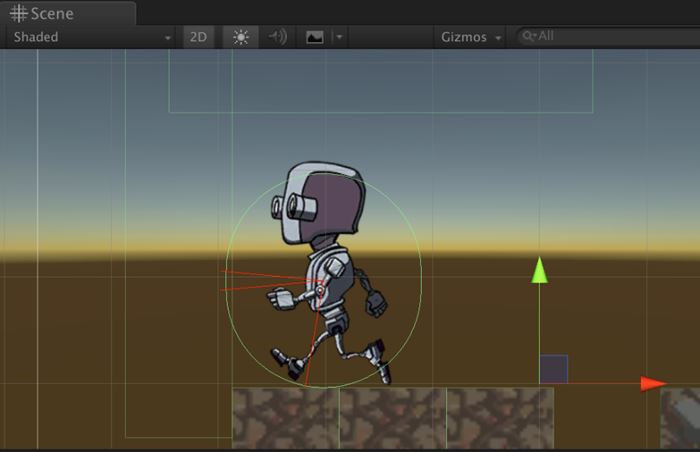Select the stone tile under the robot
Viewport: 700px width, 452px height.
286,417
